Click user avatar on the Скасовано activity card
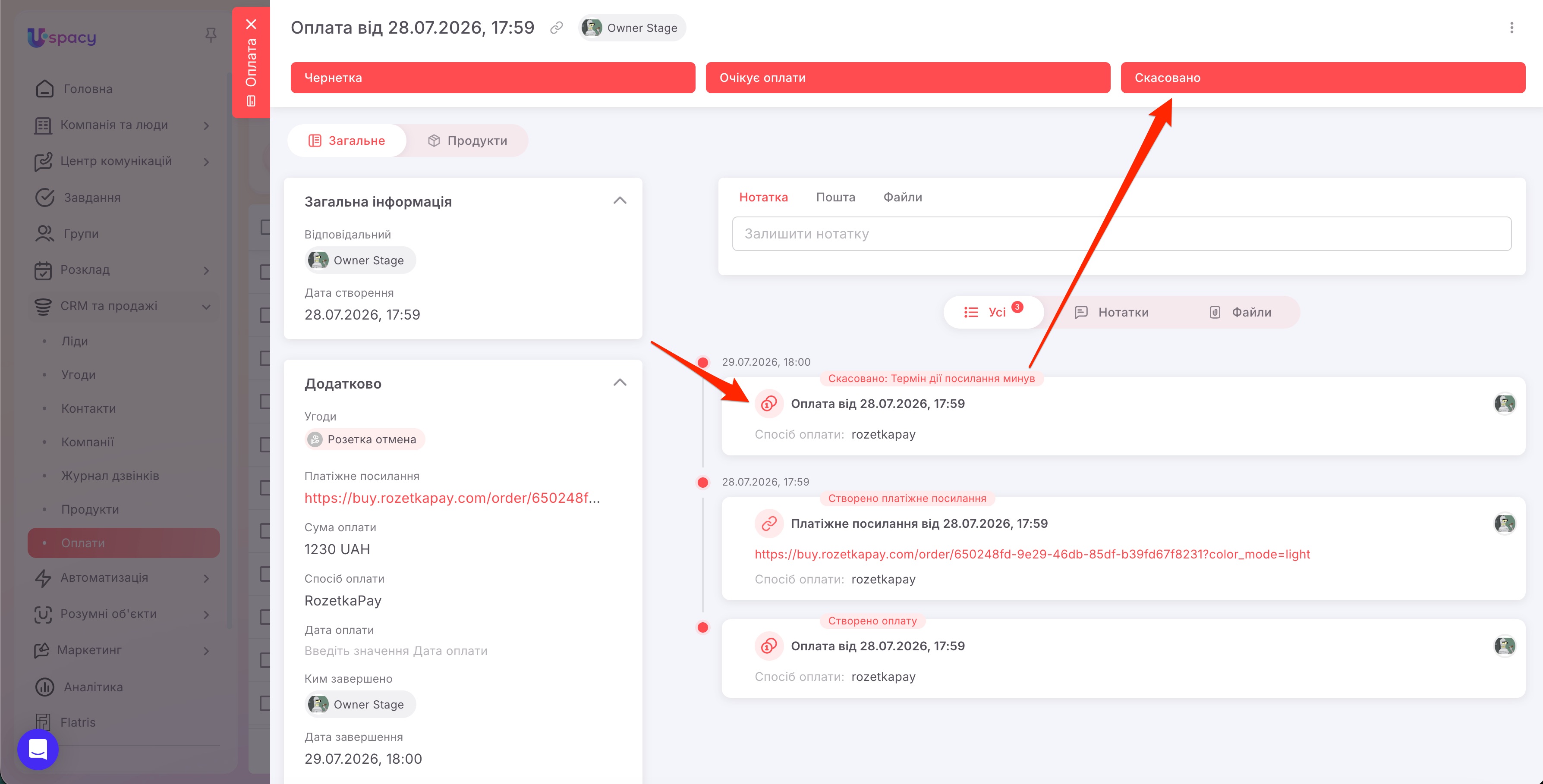The image size is (1543, 784). point(1504,404)
